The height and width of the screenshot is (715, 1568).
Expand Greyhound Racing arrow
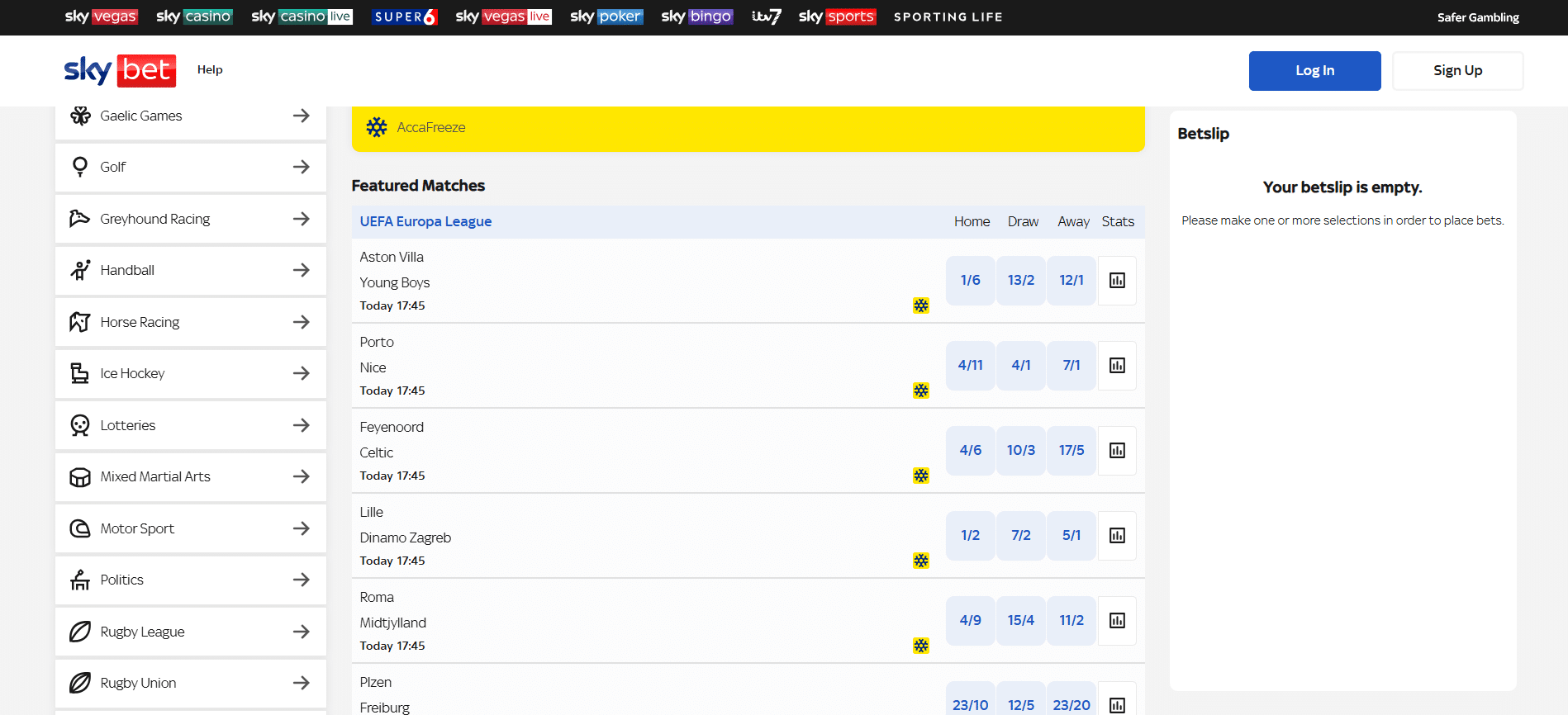coord(302,219)
